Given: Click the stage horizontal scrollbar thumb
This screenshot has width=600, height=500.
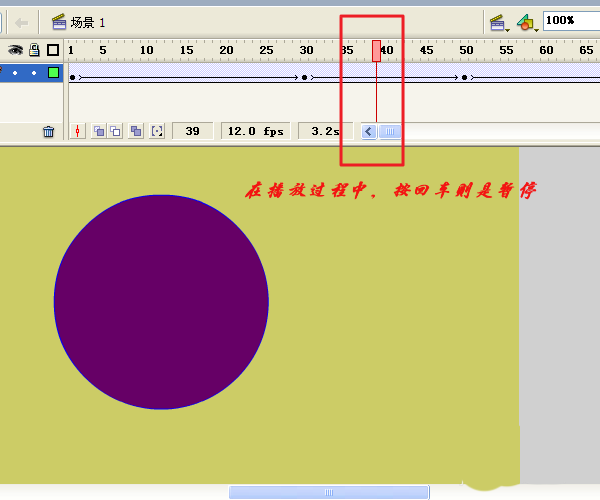Looking at the screenshot, I should pos(329,492).
